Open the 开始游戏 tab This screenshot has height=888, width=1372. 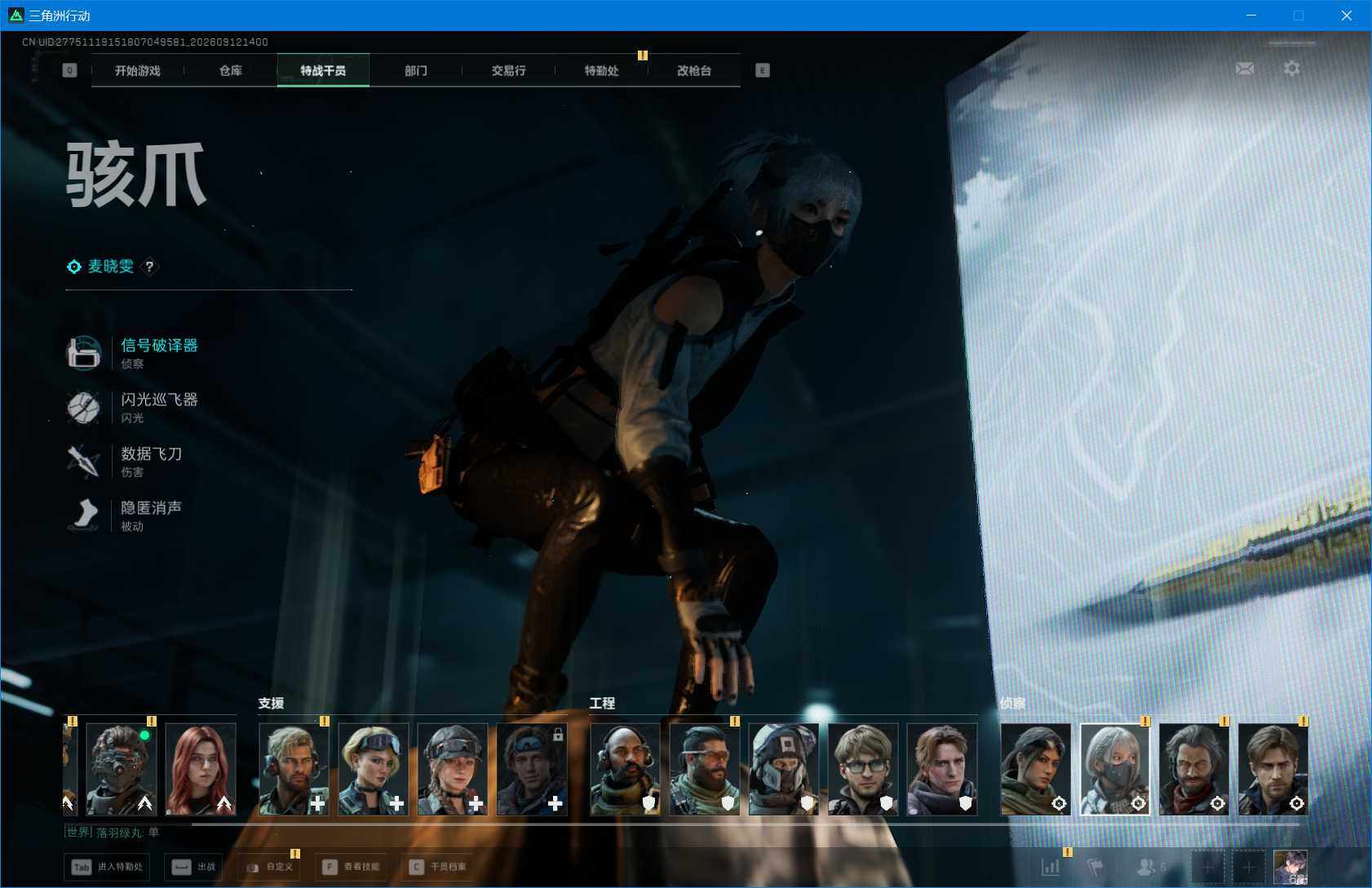138,71
